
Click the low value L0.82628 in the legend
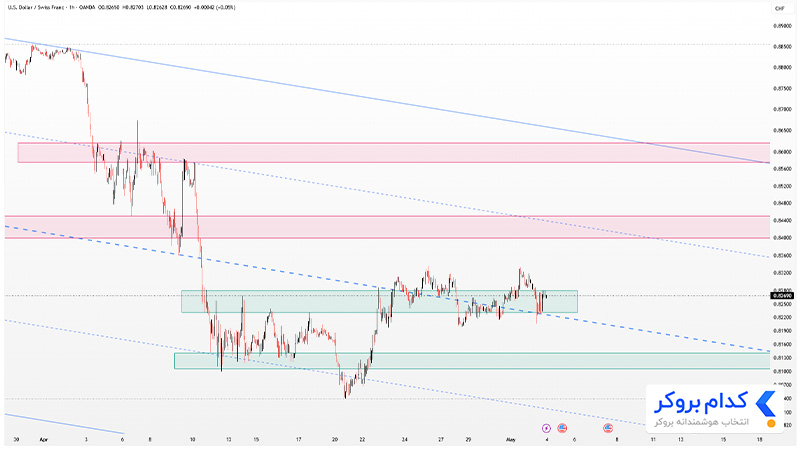tap(157, 8)
